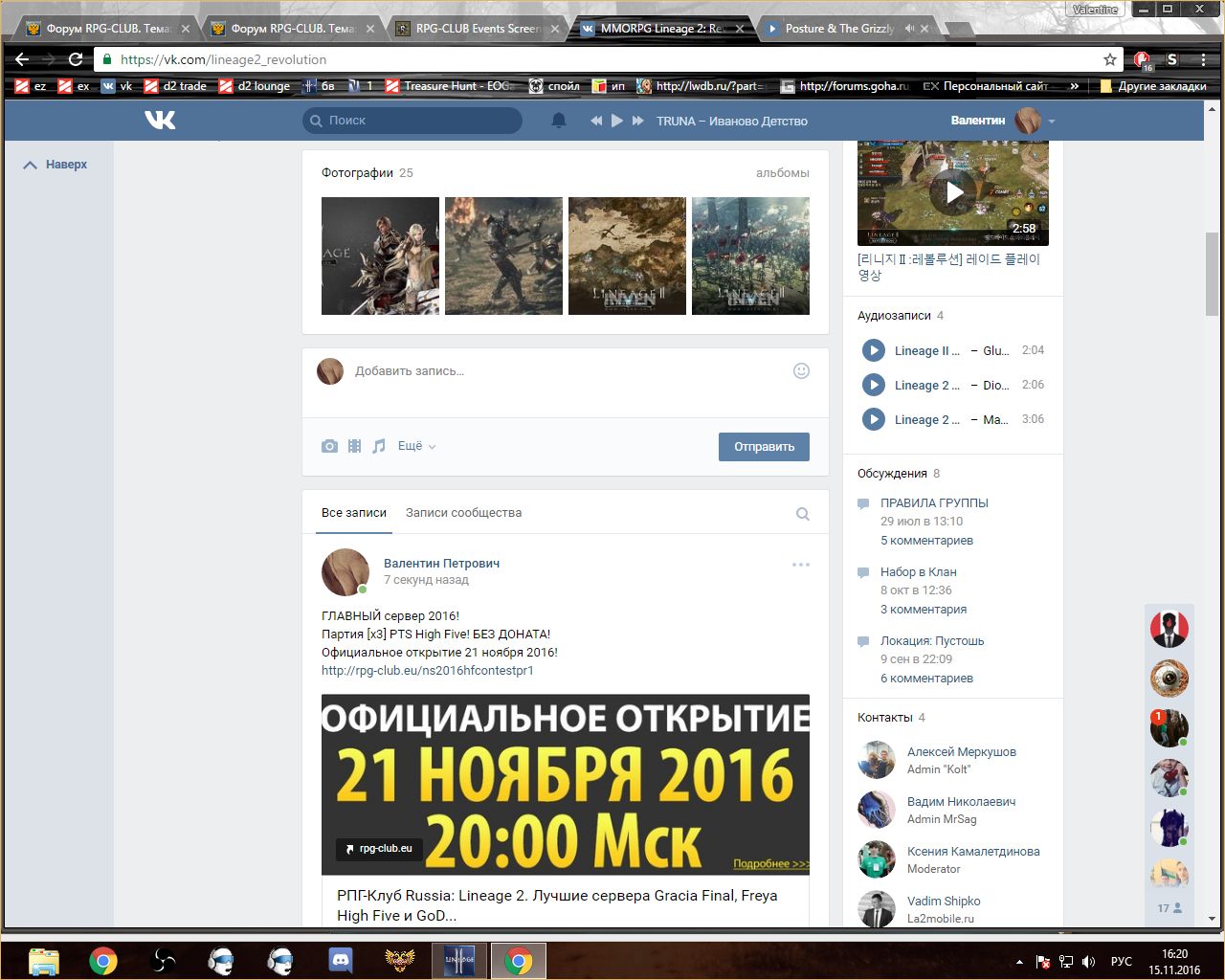Open Алексей Меркушов's contact profile

(962, 752)
